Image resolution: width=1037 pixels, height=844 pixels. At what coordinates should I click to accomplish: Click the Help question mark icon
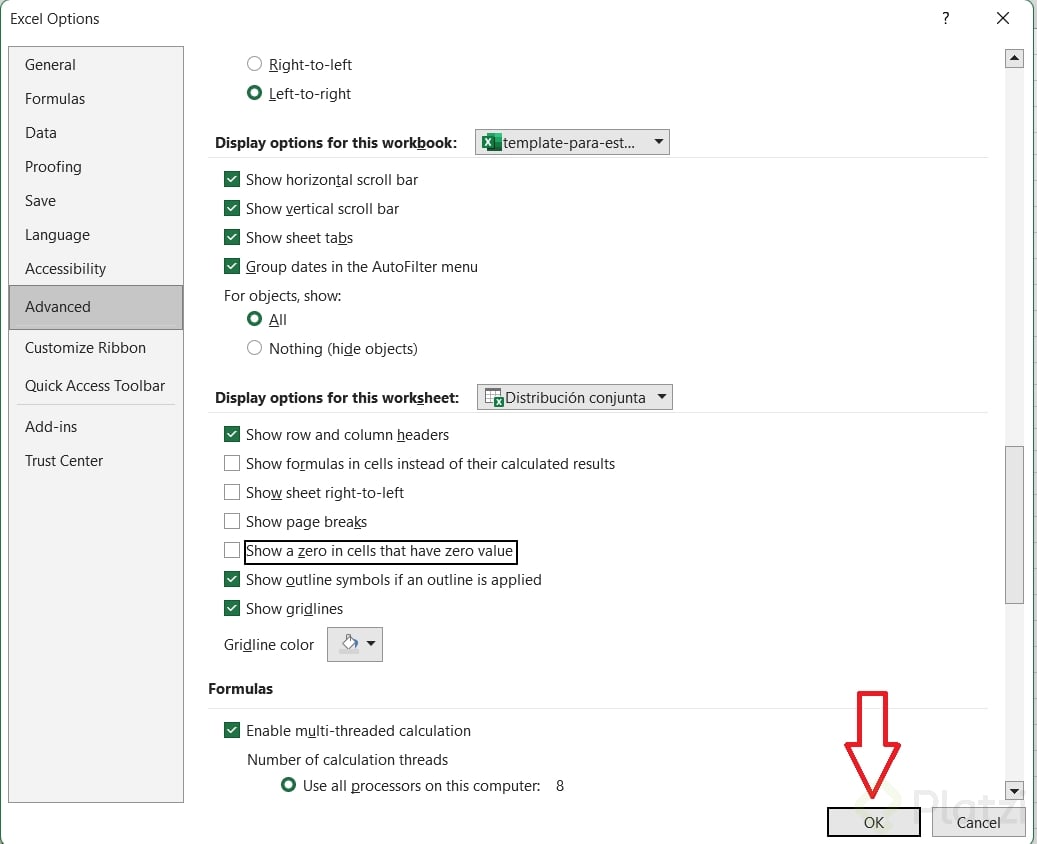945,18
